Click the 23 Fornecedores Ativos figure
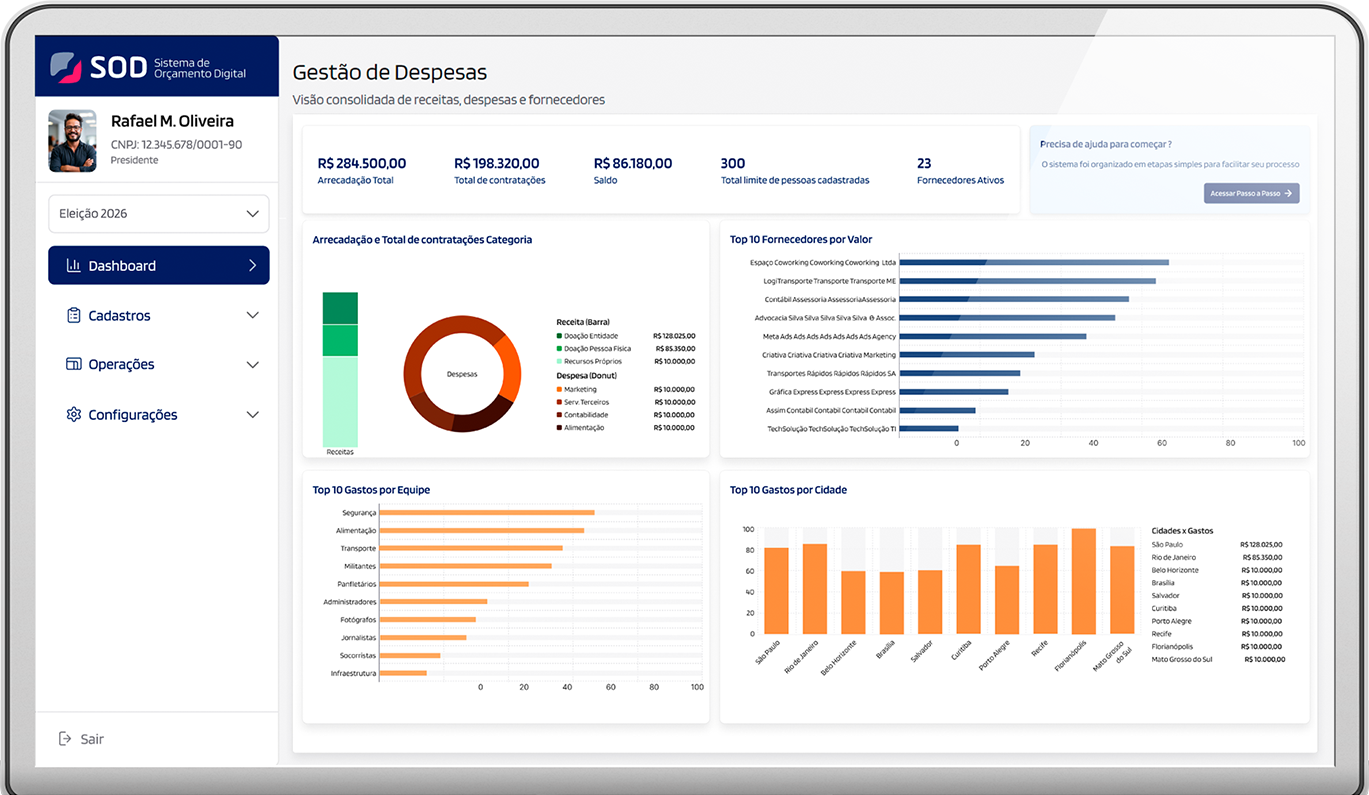This screenshot has width=1369, height=795. tap(924, 163)
